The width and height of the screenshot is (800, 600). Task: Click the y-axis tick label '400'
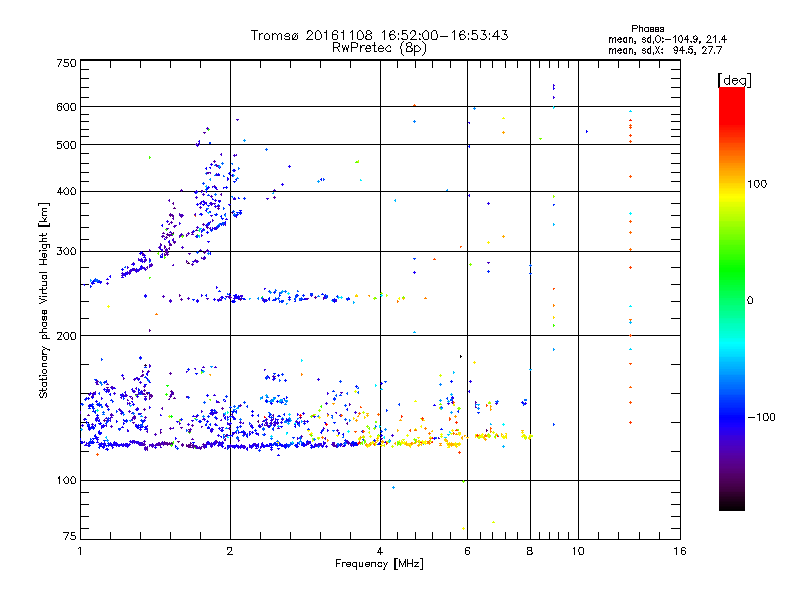click(66, 192)
